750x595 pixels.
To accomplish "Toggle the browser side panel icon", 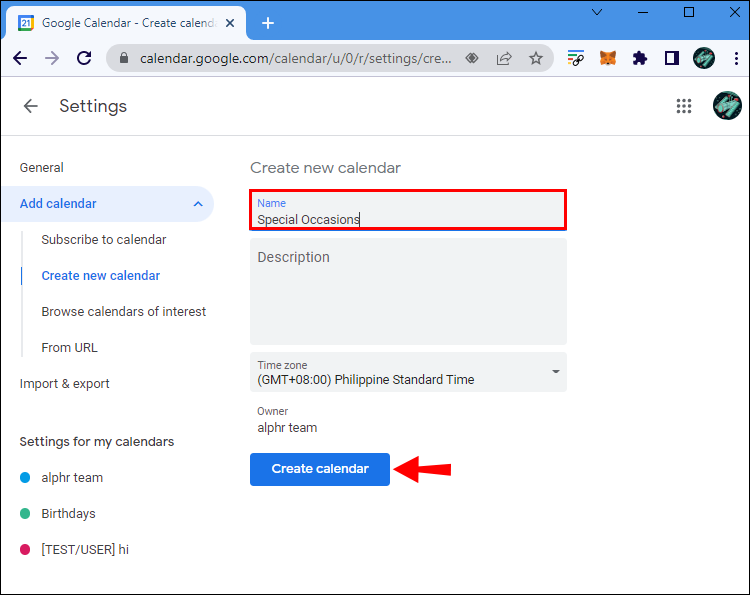I will pyautogui.click(x=672, y=58).
